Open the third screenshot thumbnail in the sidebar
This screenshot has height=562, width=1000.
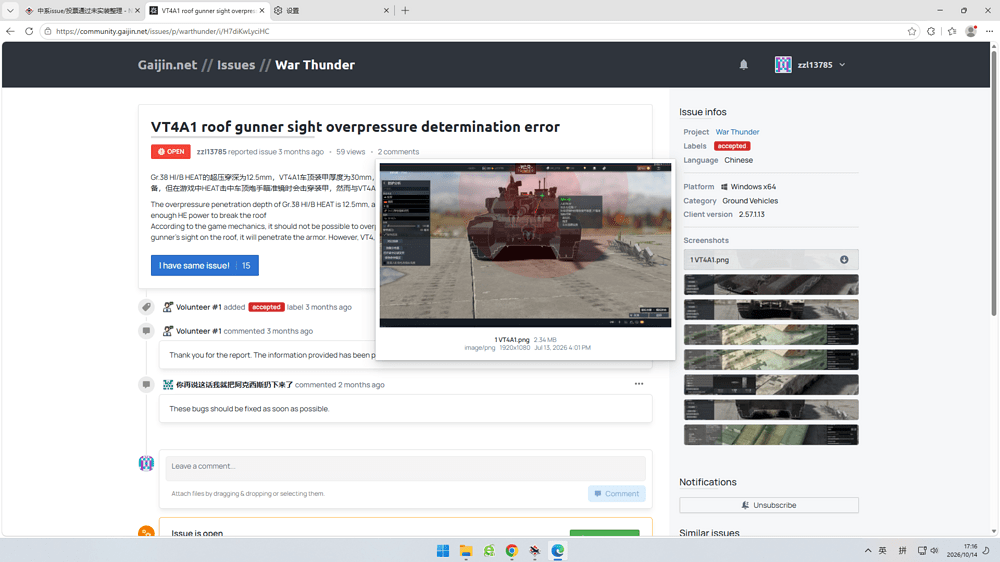pyautogui.click(x=770, y=335)
